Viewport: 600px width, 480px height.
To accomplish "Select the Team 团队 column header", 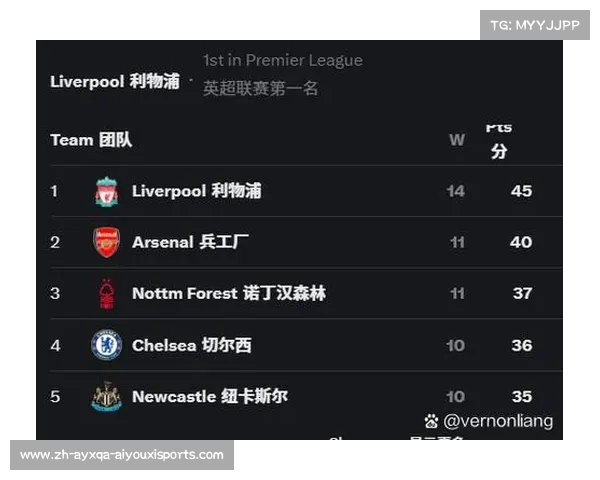I will click(x=91, y=140).
